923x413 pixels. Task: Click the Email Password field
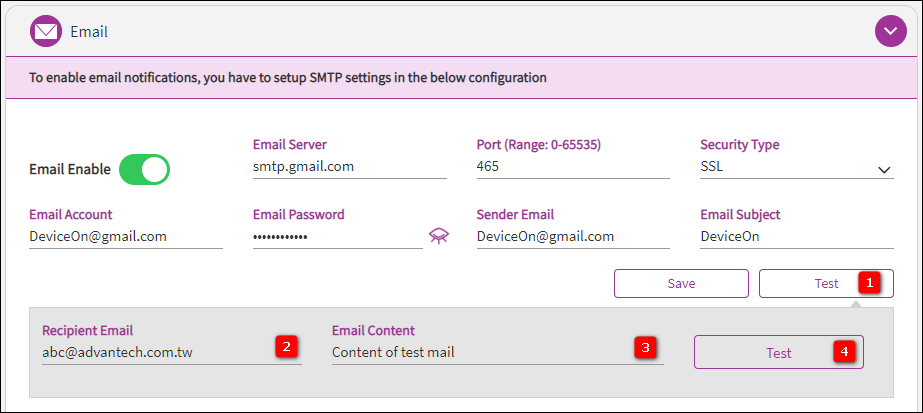pyautogui.click(x=337, y=237)
